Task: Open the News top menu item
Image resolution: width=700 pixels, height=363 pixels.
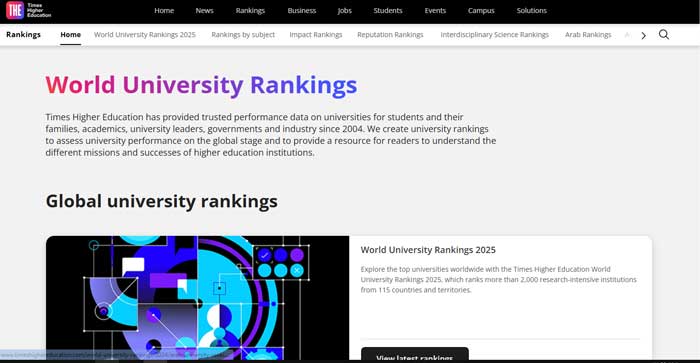Action: coord(204,10)
